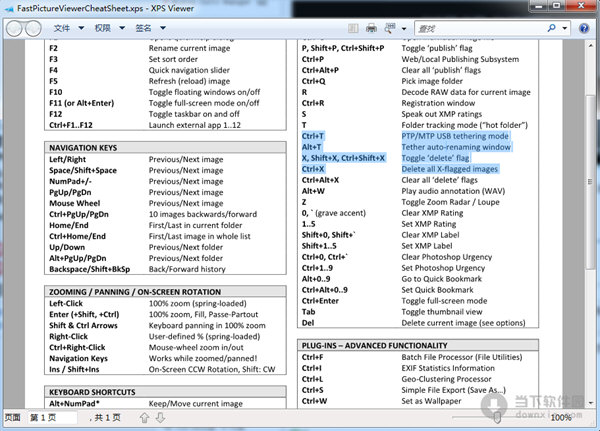Image resolution: width=600 pixels, height=431 pixels.
Task: Click 'Clear Photoshop Urgency' text
Action: coord(447,257)
